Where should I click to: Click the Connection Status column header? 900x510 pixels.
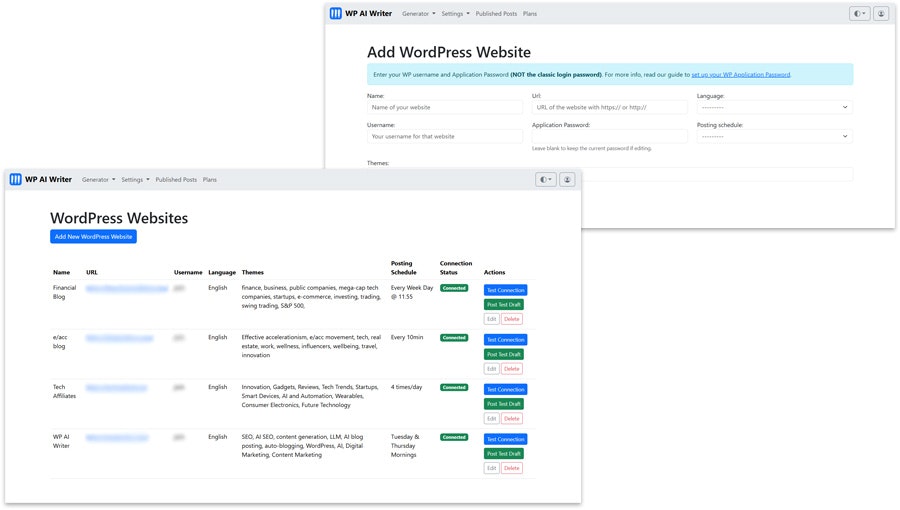pyautogui.click(x=456, y=268)
